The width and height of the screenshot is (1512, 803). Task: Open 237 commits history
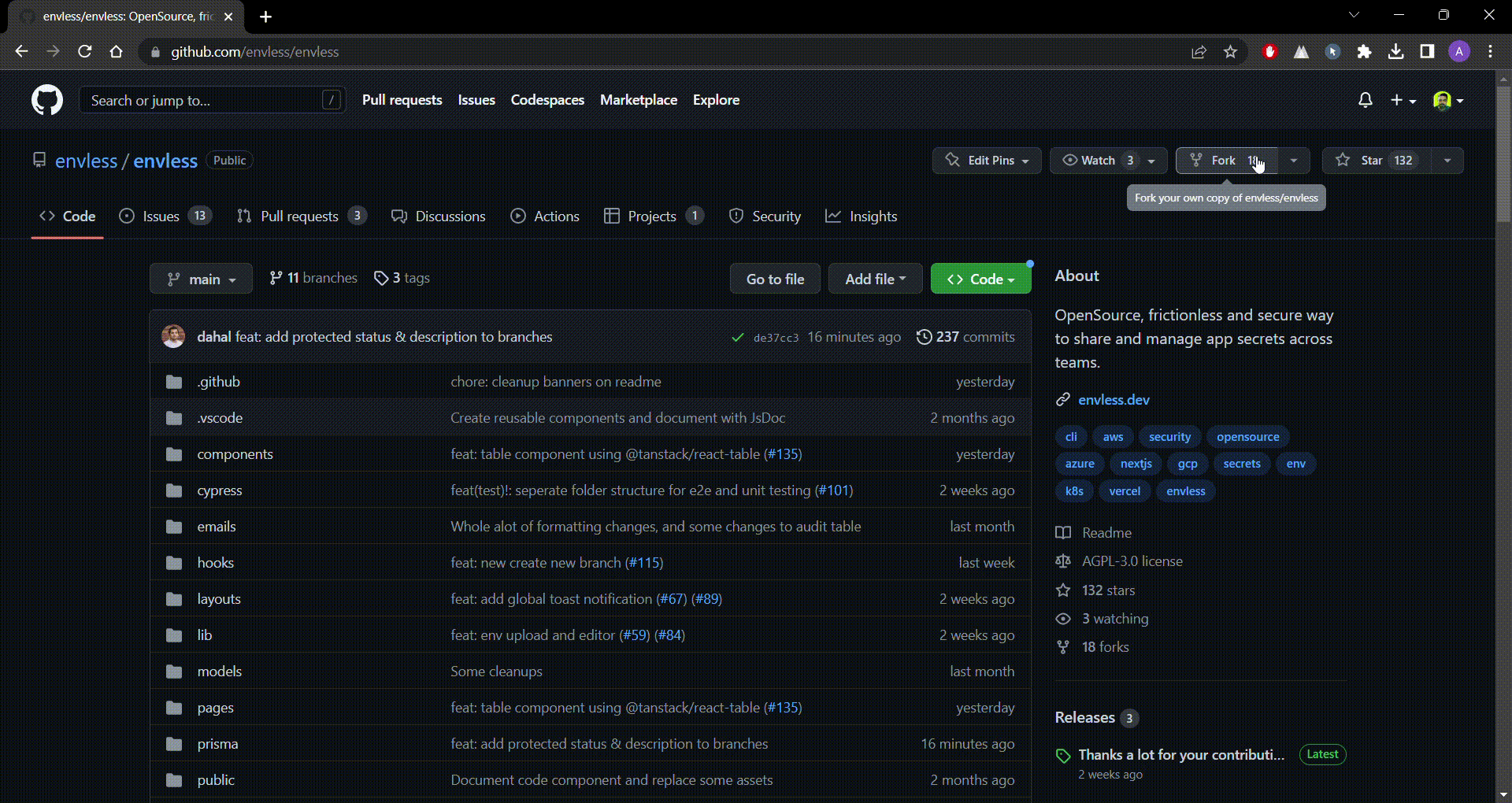point(965,337)
